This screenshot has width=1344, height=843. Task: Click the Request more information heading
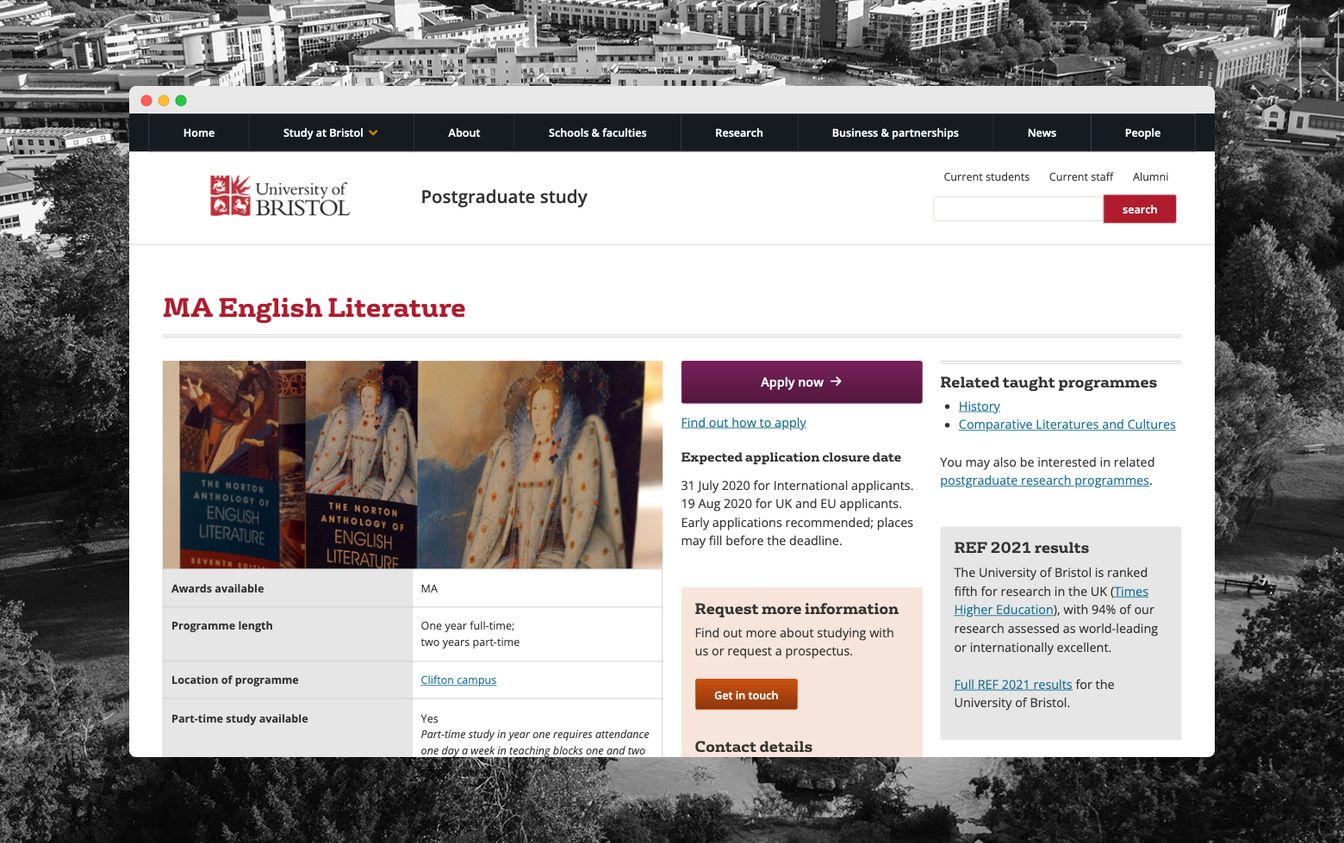(x=796, y=609)
